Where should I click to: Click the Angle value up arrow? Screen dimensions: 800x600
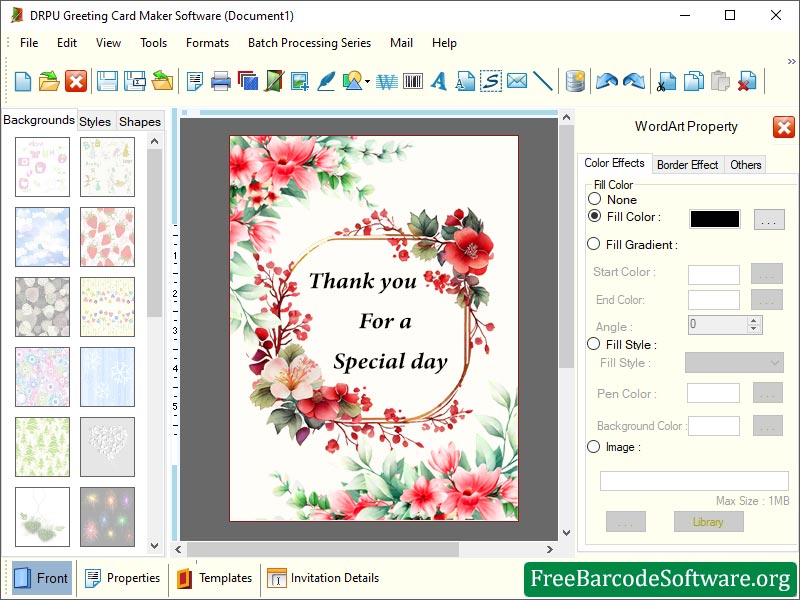(x=751, y=319)
